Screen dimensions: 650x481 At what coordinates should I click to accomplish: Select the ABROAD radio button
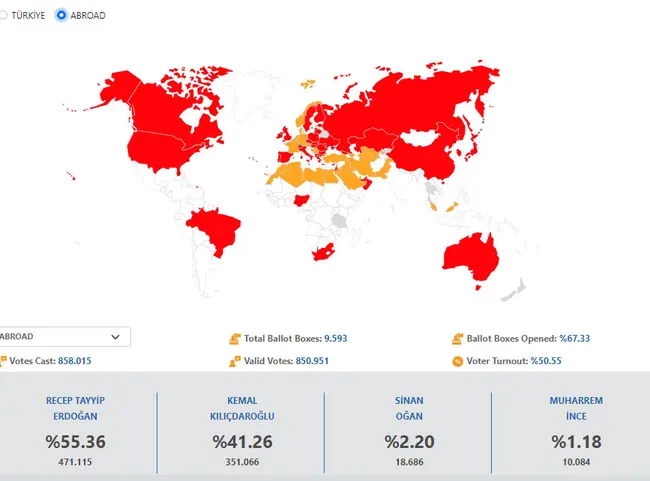(62, 16)
